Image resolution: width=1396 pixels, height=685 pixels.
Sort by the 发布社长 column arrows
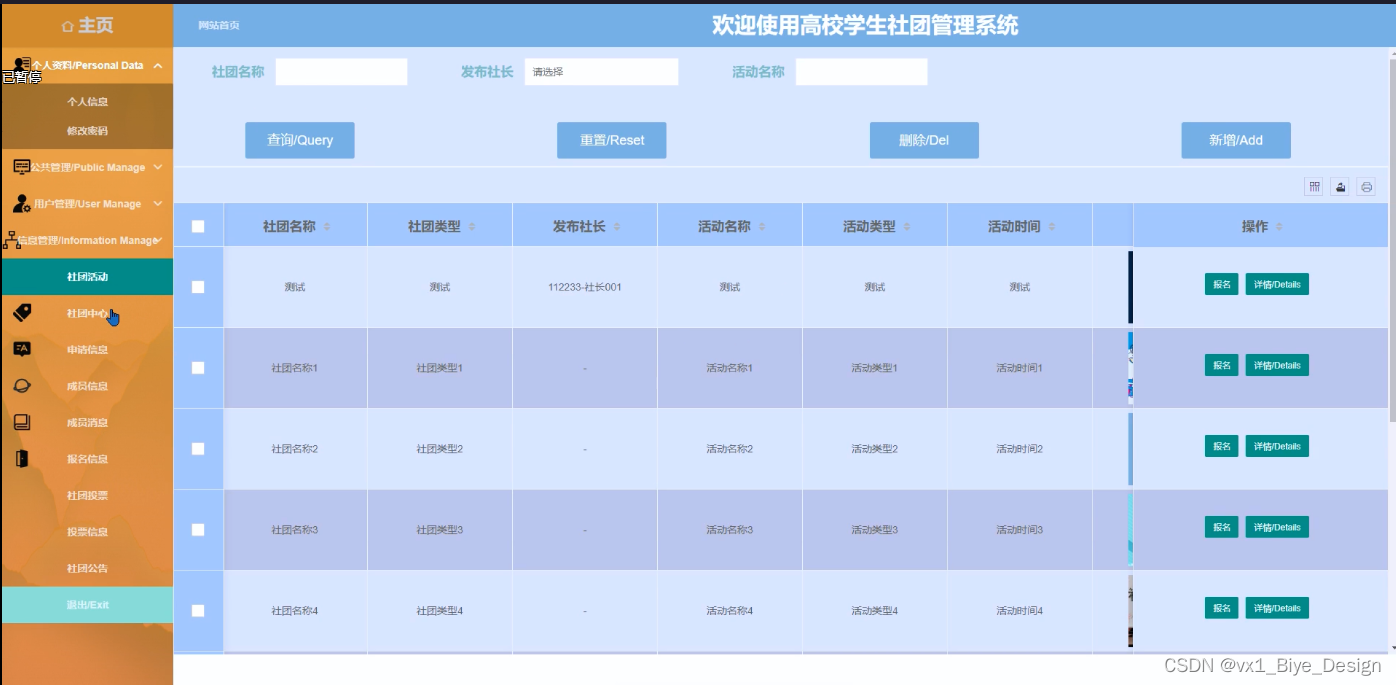617,227
